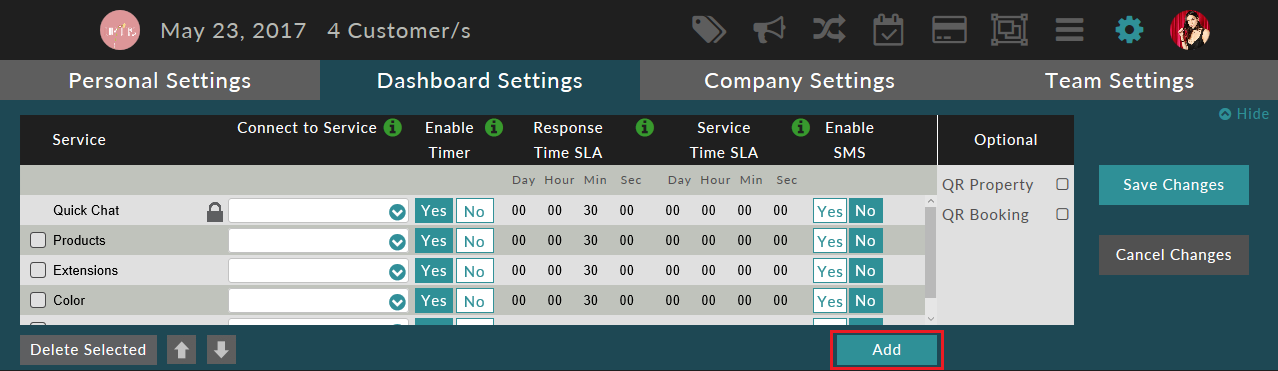Click the Save Changes button
Image resolution: width=1278 pixels, height=371 pixels.
(1173, 185)
